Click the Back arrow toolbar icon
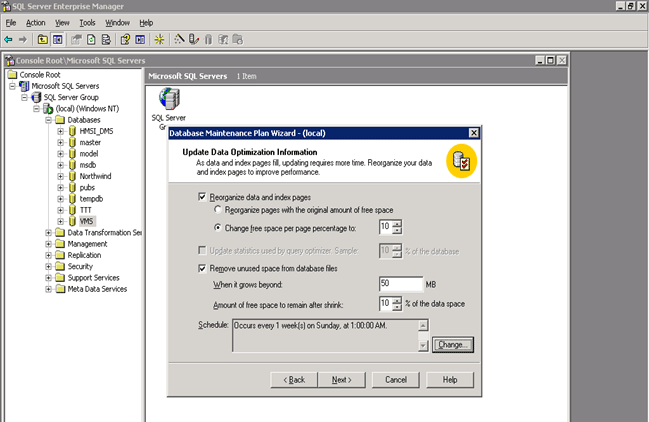The image size is (649, 422). click(x=8, y=40)
